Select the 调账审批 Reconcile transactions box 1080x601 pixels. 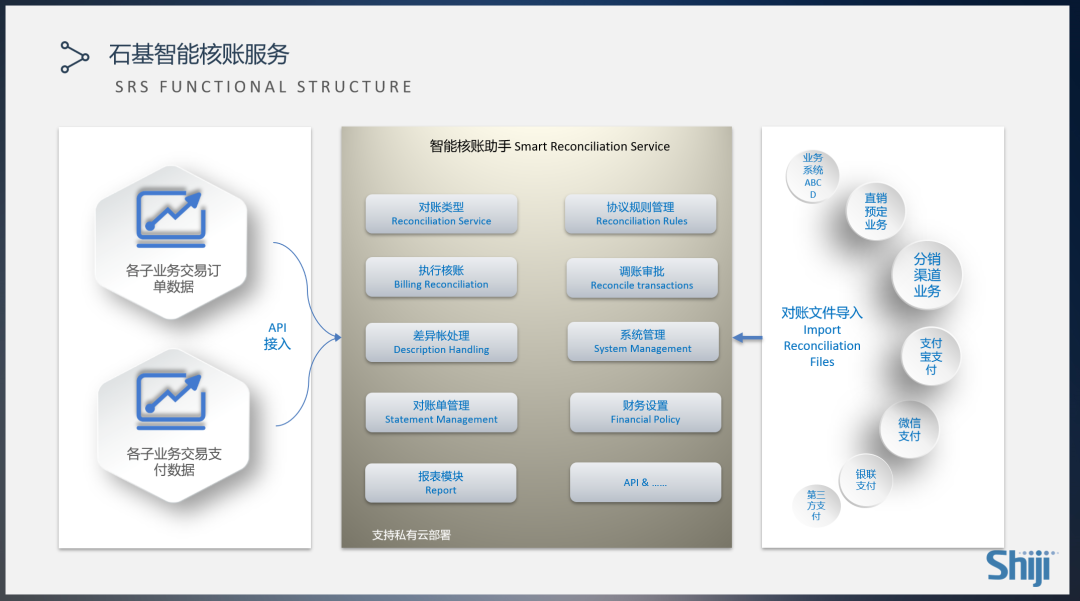[642, 278]
